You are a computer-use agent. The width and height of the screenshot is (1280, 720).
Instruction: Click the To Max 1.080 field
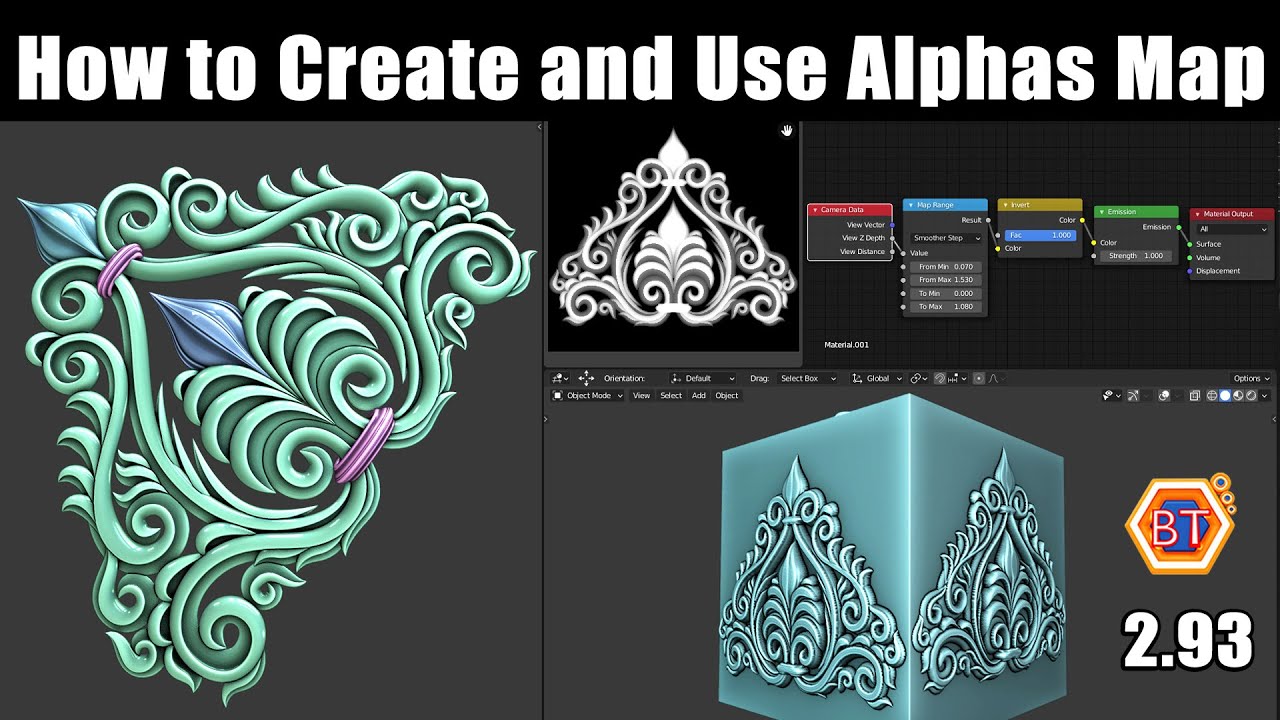[x=946, y=307]
